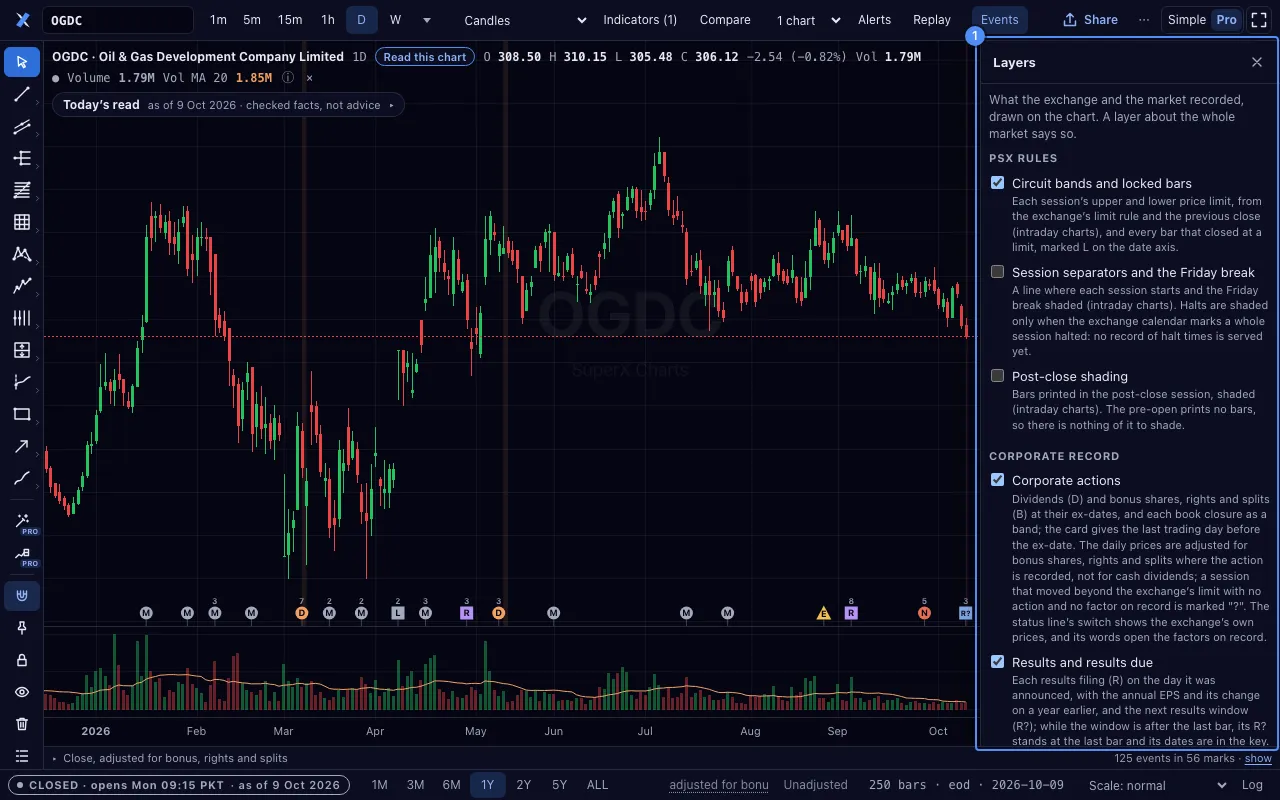Switch to the 6M range
The width and height of the screenshot is (1280, 800).
[x=451, y=785]
